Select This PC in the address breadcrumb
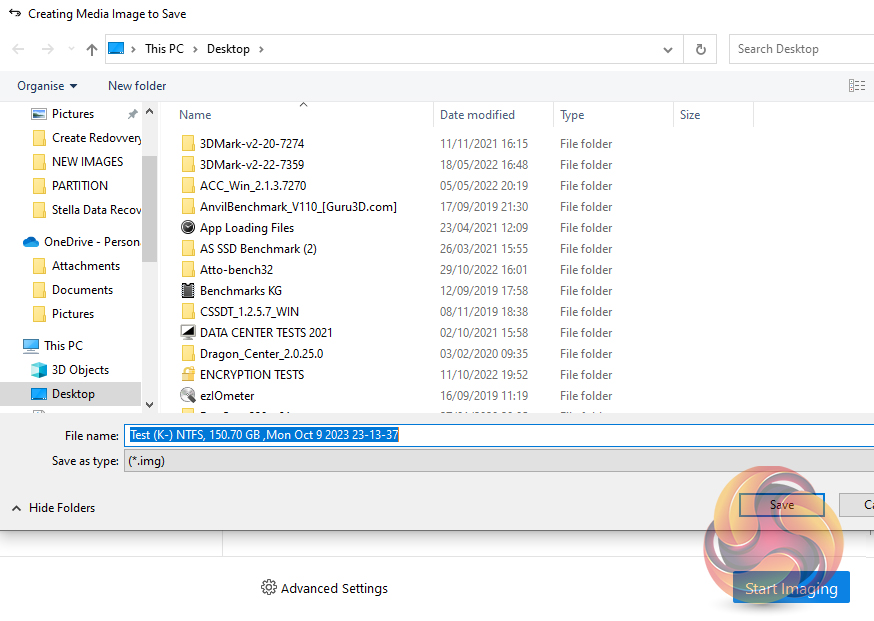 pos(164,49)
